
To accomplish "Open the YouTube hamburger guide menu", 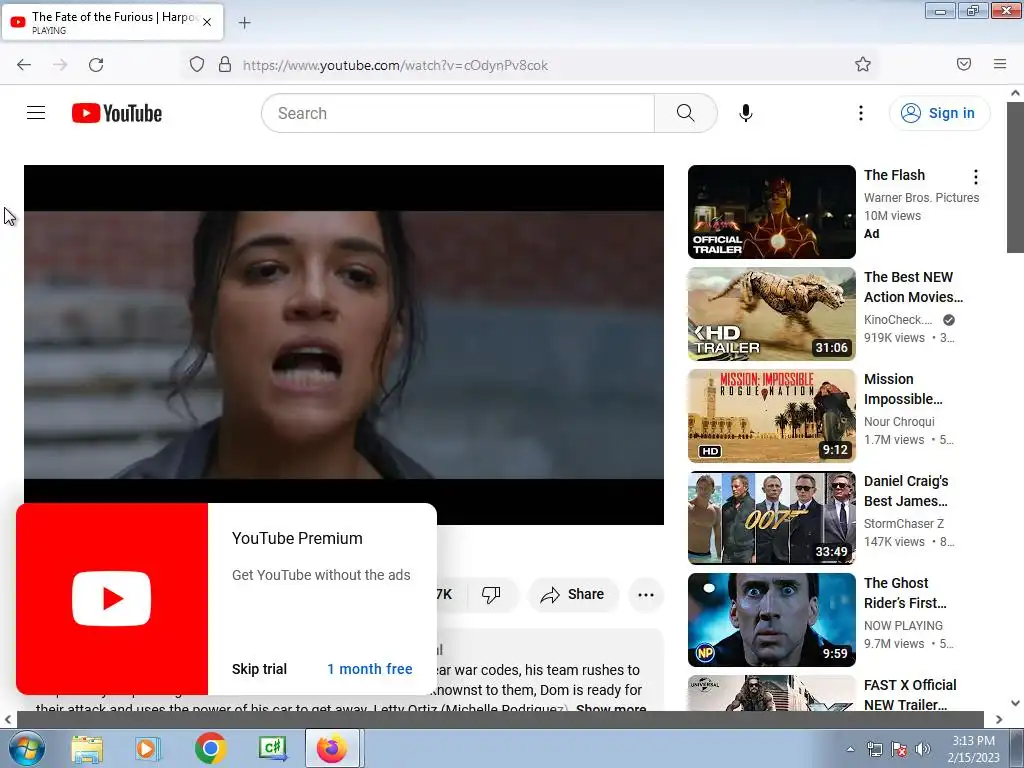I will coord(36,113).
